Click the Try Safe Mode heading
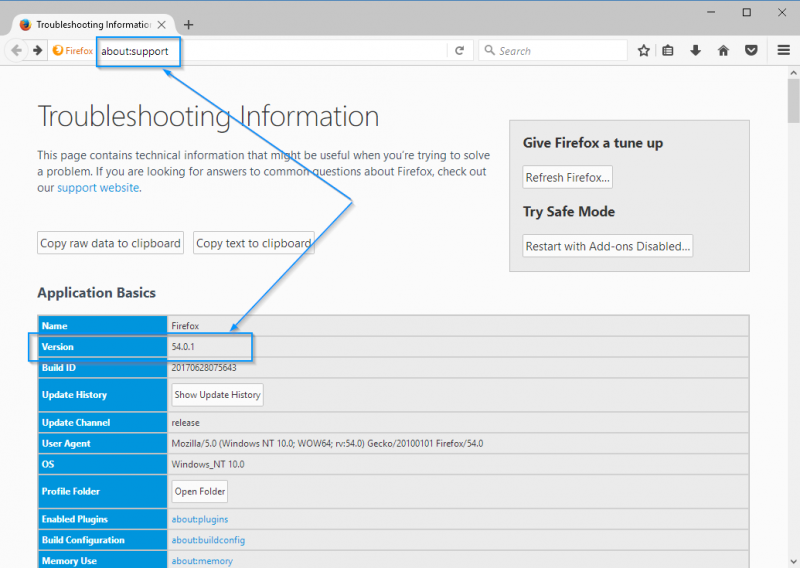 click(x=569, y=212)
